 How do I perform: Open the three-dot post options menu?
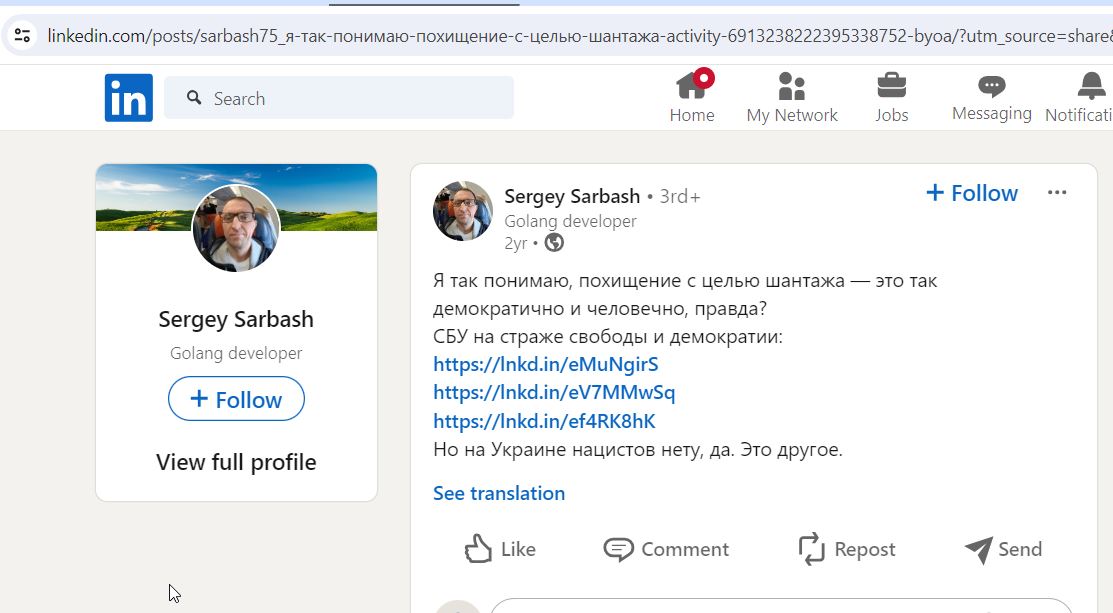(x=1057, y=192)
